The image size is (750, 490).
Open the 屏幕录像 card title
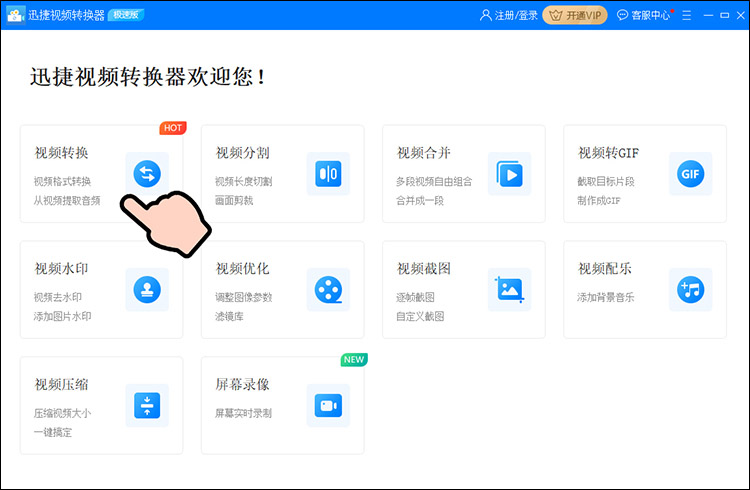click(x=243, y=384)
